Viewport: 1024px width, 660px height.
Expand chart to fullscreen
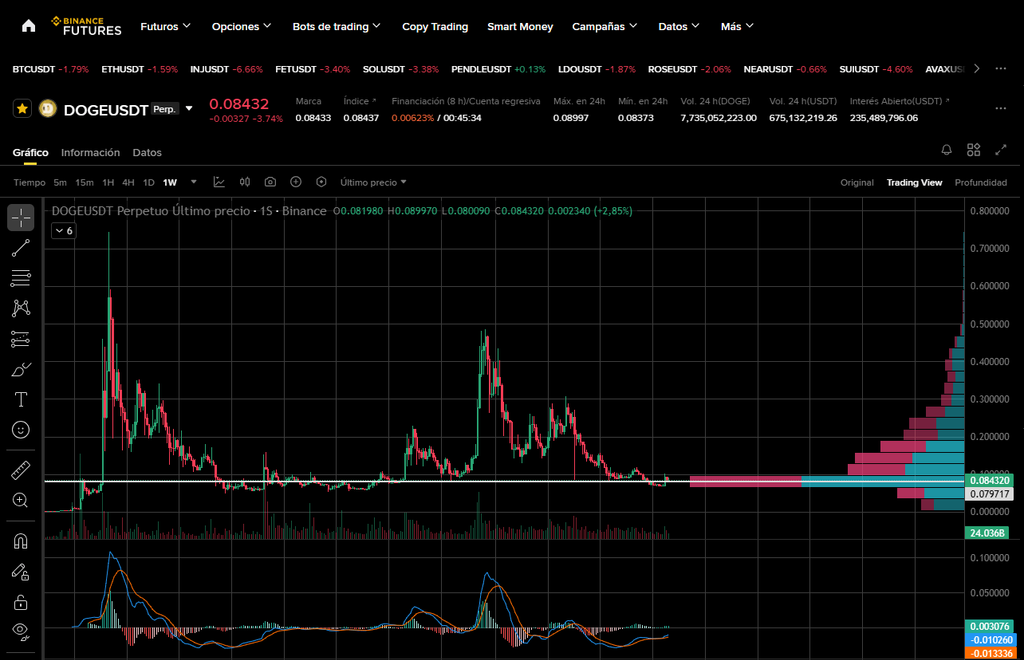[x=1000, y=150]
